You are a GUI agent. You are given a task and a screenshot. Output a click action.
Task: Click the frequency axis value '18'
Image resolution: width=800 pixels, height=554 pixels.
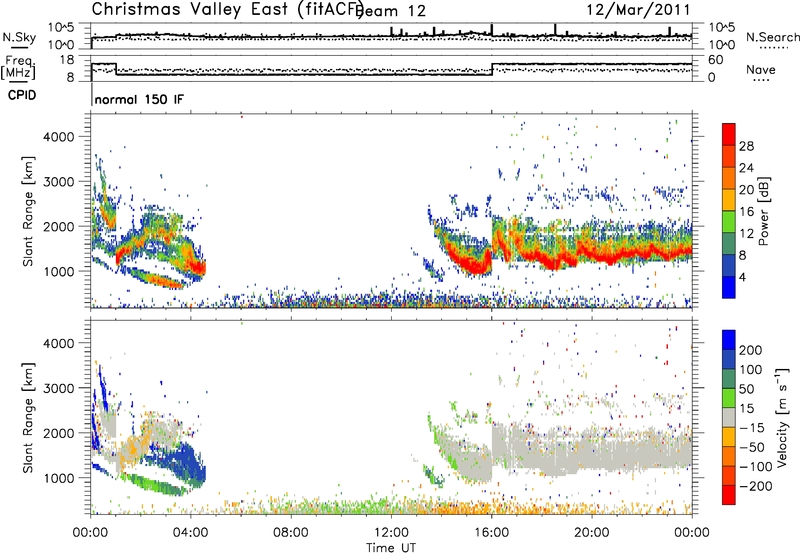tap(67, 60)
